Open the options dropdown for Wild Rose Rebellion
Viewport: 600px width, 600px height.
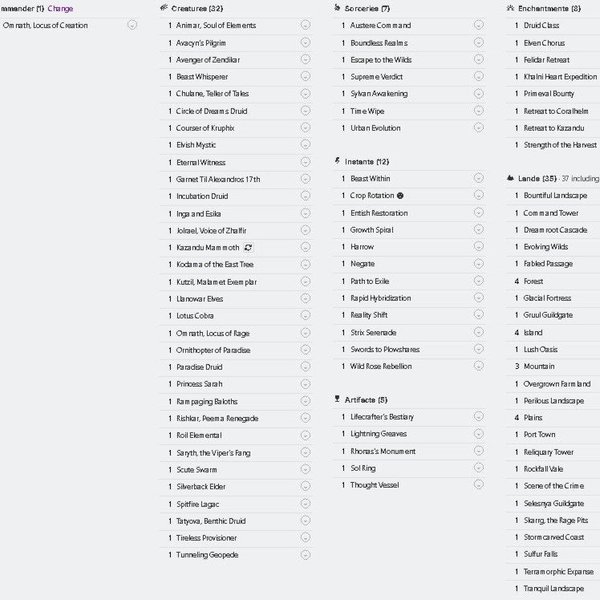[477, 366]
